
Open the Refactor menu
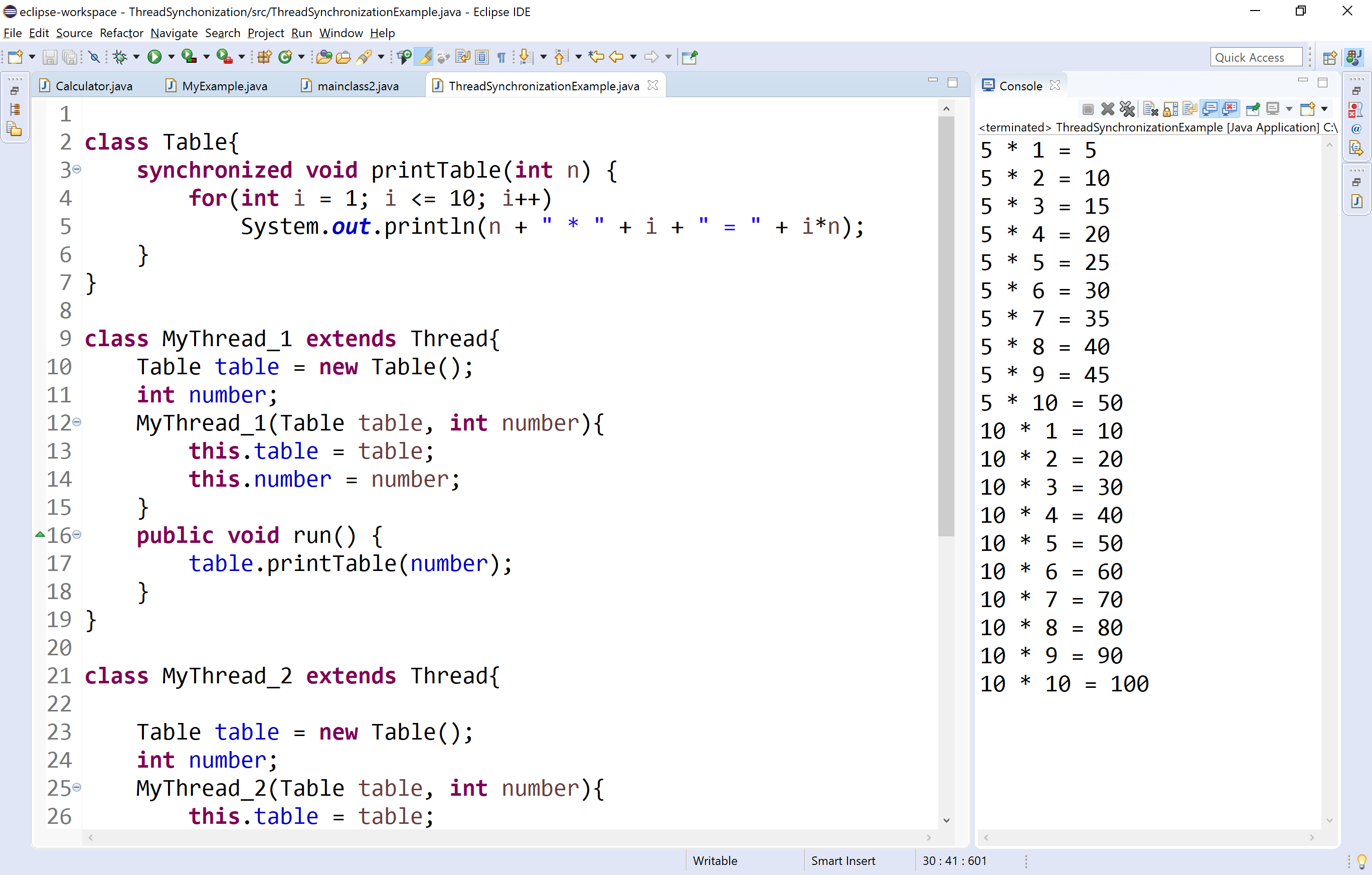point(121,33)
